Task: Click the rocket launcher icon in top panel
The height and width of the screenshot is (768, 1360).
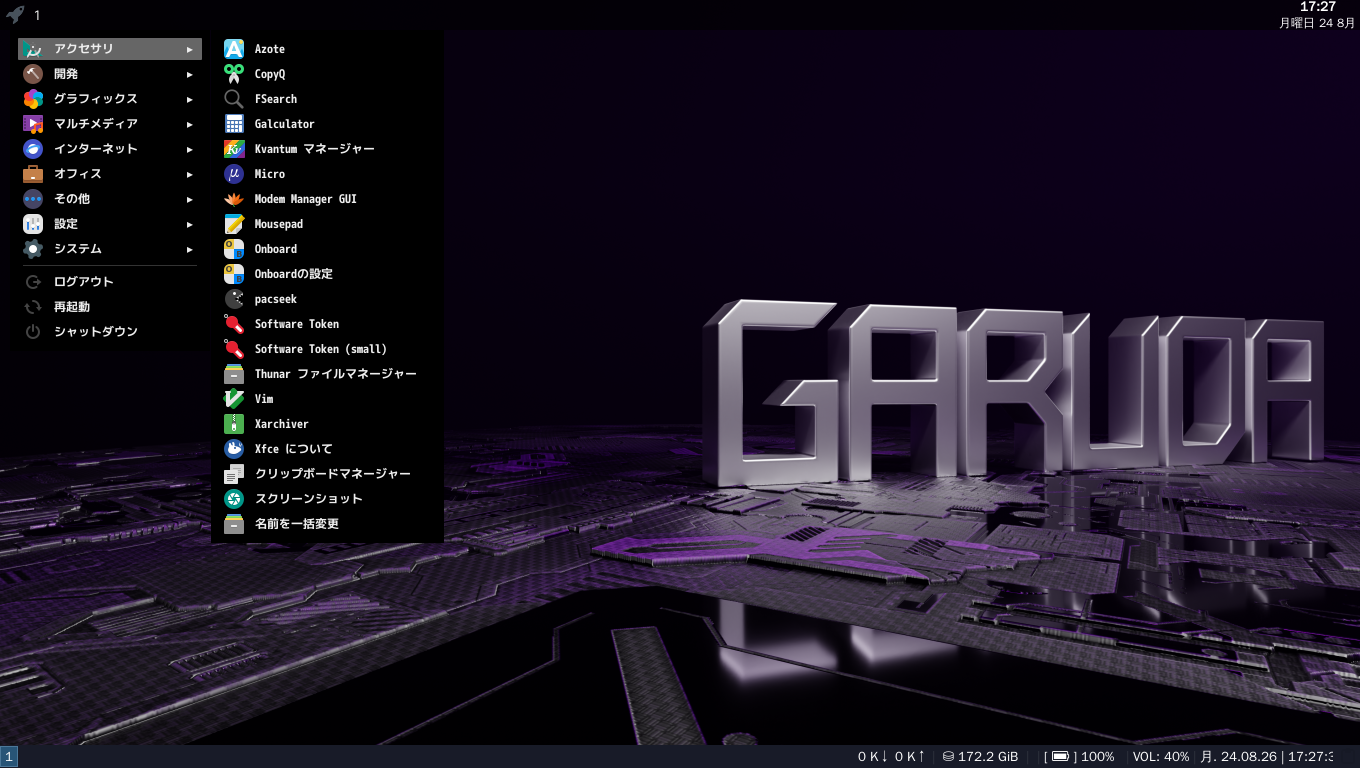Action: 15,14
